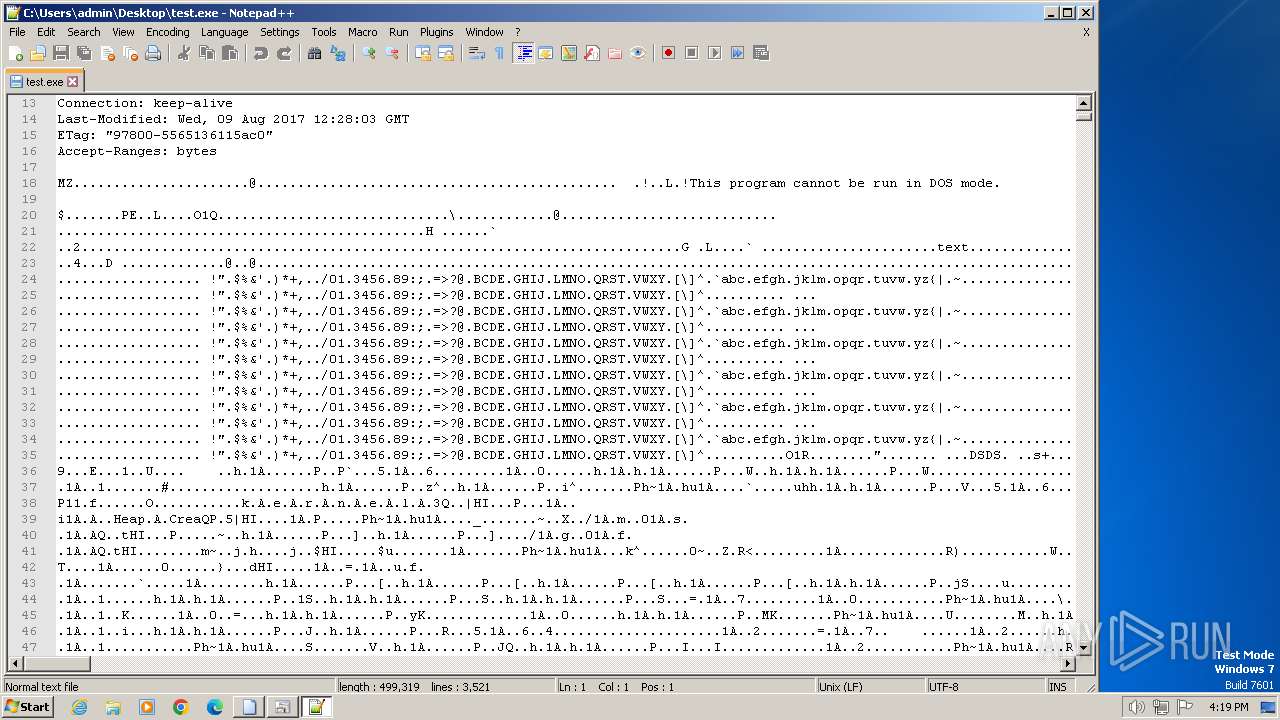Open the Language menu
The height and width of the screenshot is (720, 1280).
224,32
